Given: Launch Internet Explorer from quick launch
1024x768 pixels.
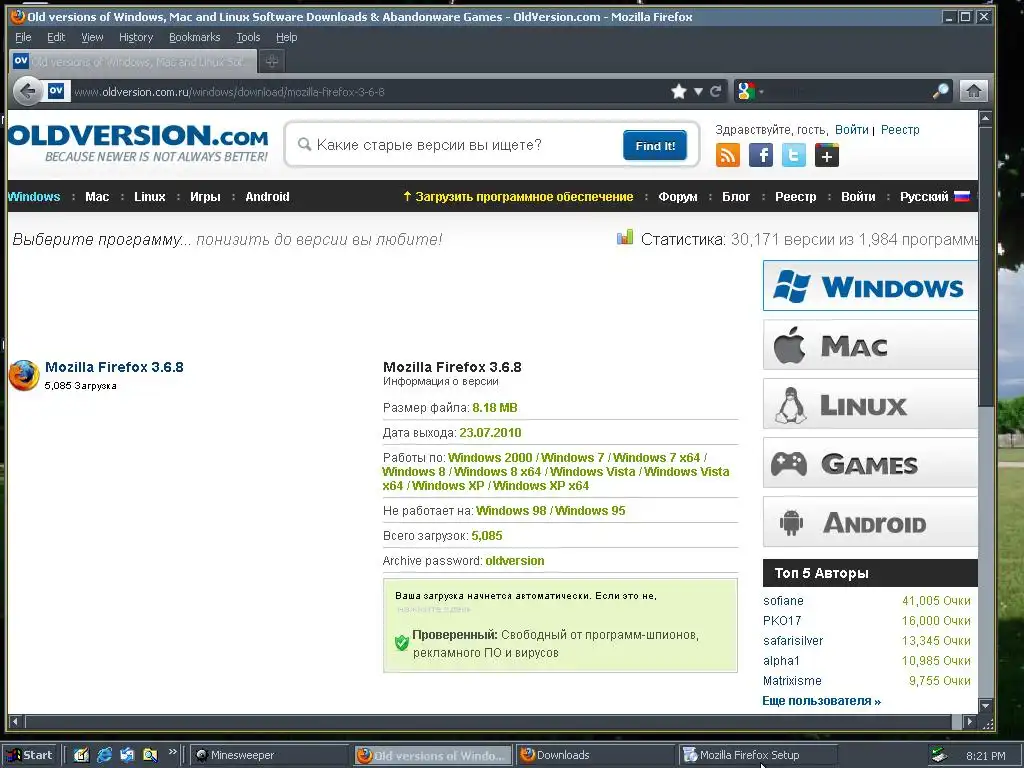Looking at the screenshot, I should (x=104, y=755).
